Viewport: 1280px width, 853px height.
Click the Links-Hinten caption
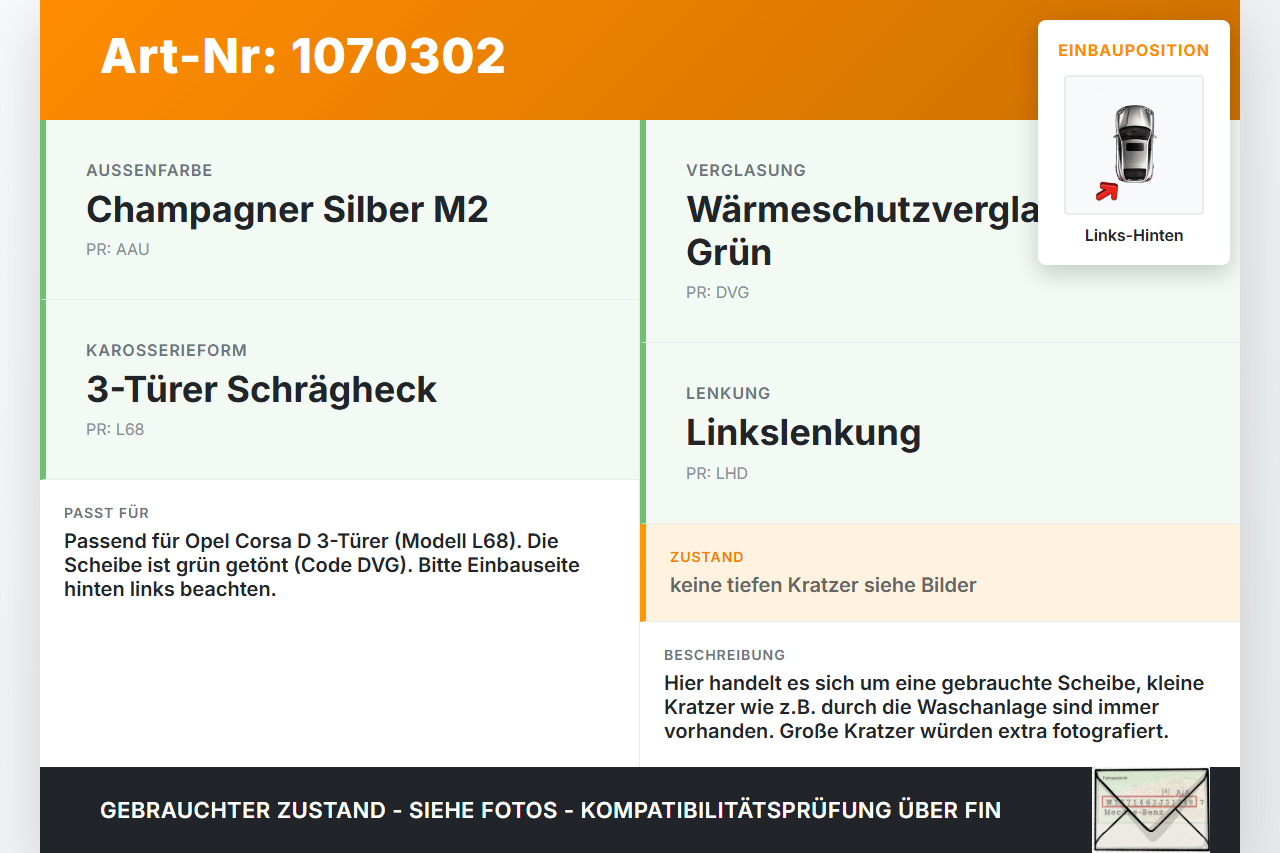[1134, 236]
